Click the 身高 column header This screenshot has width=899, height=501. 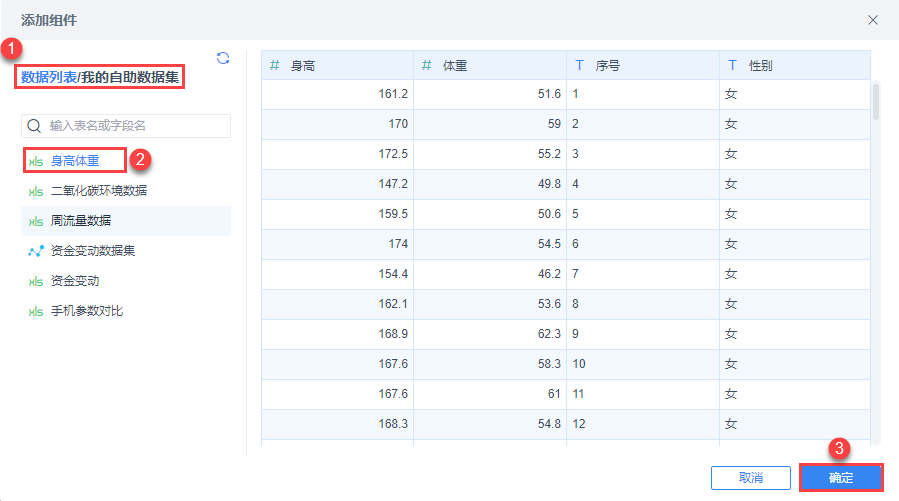coord(338,65)
